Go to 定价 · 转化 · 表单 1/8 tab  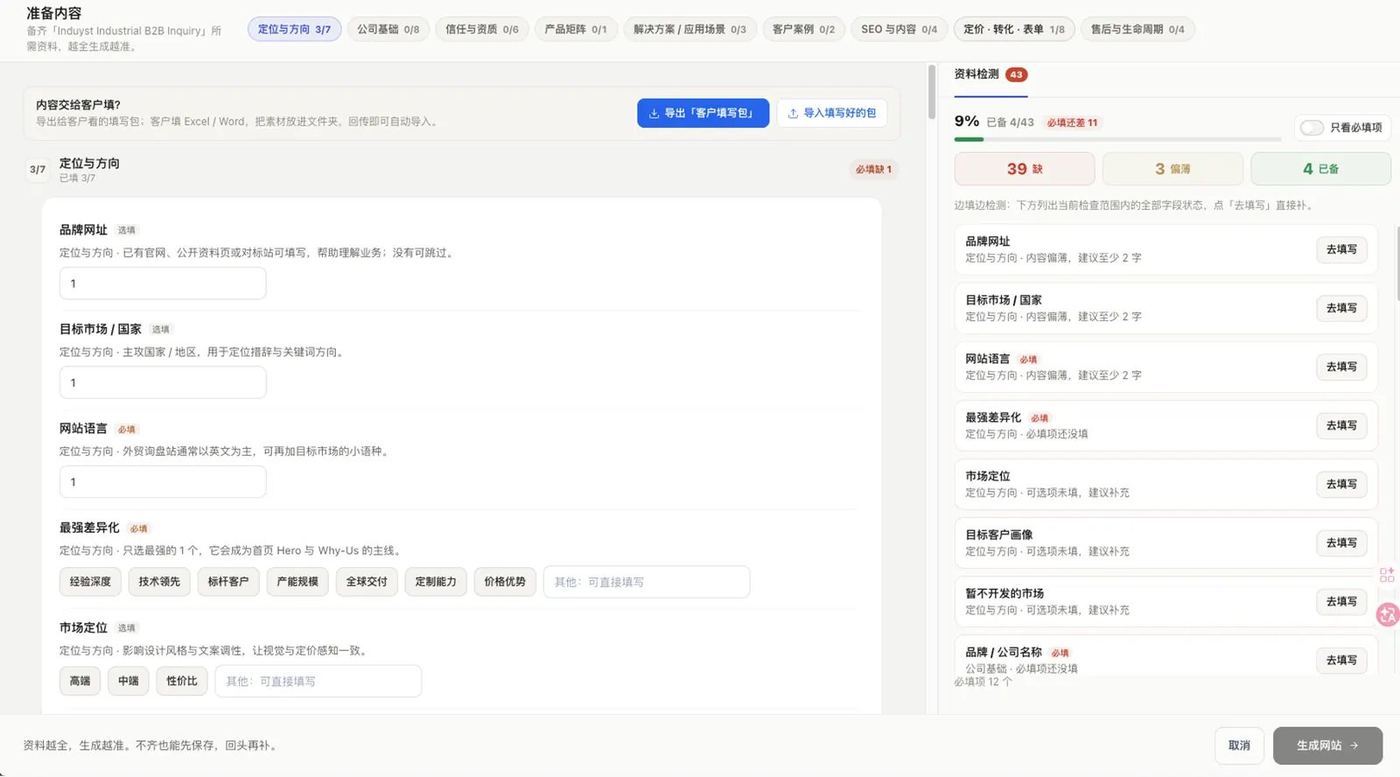[x=1014, y=29]
